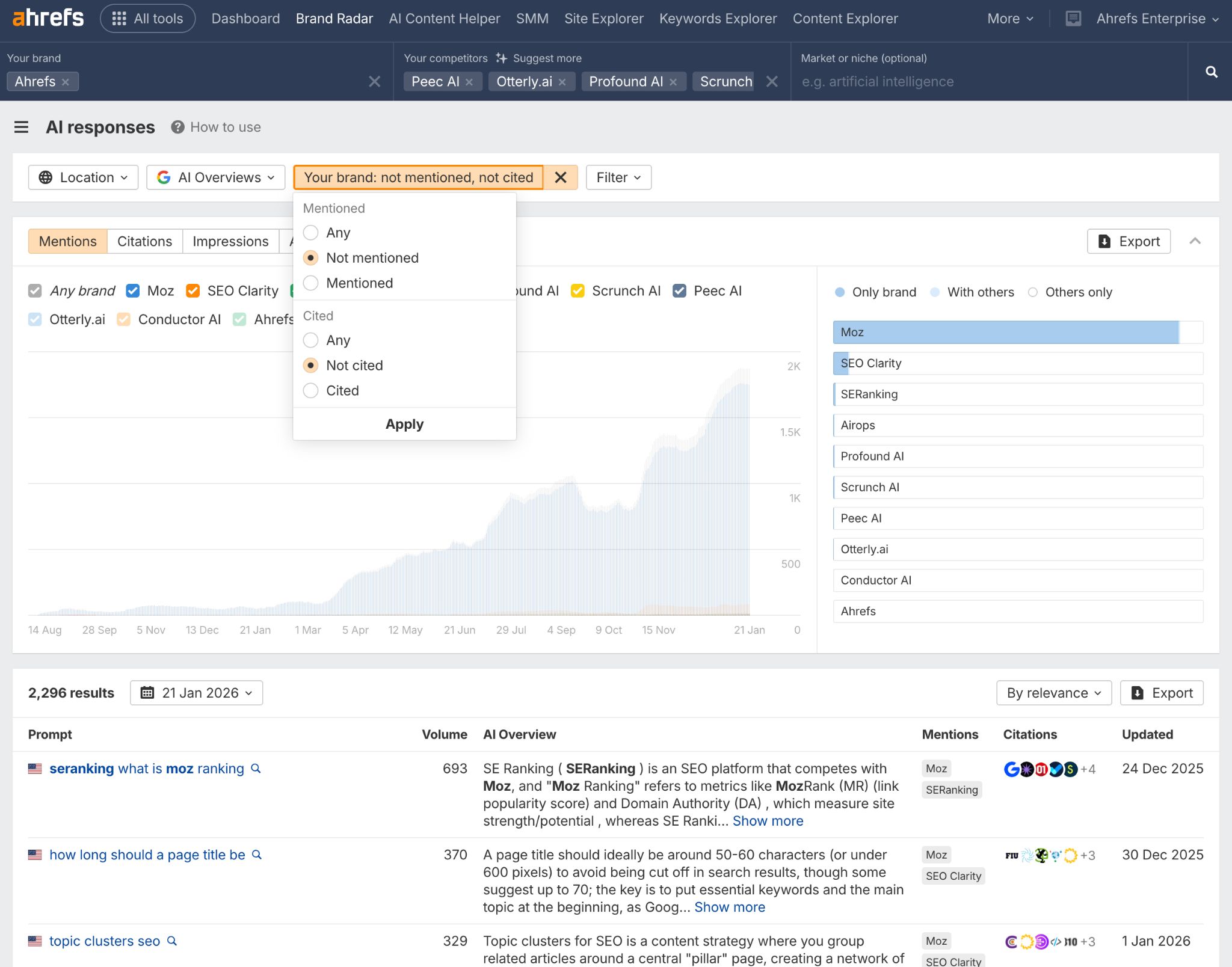Open the Location dropdown

[x=83, y=177]
